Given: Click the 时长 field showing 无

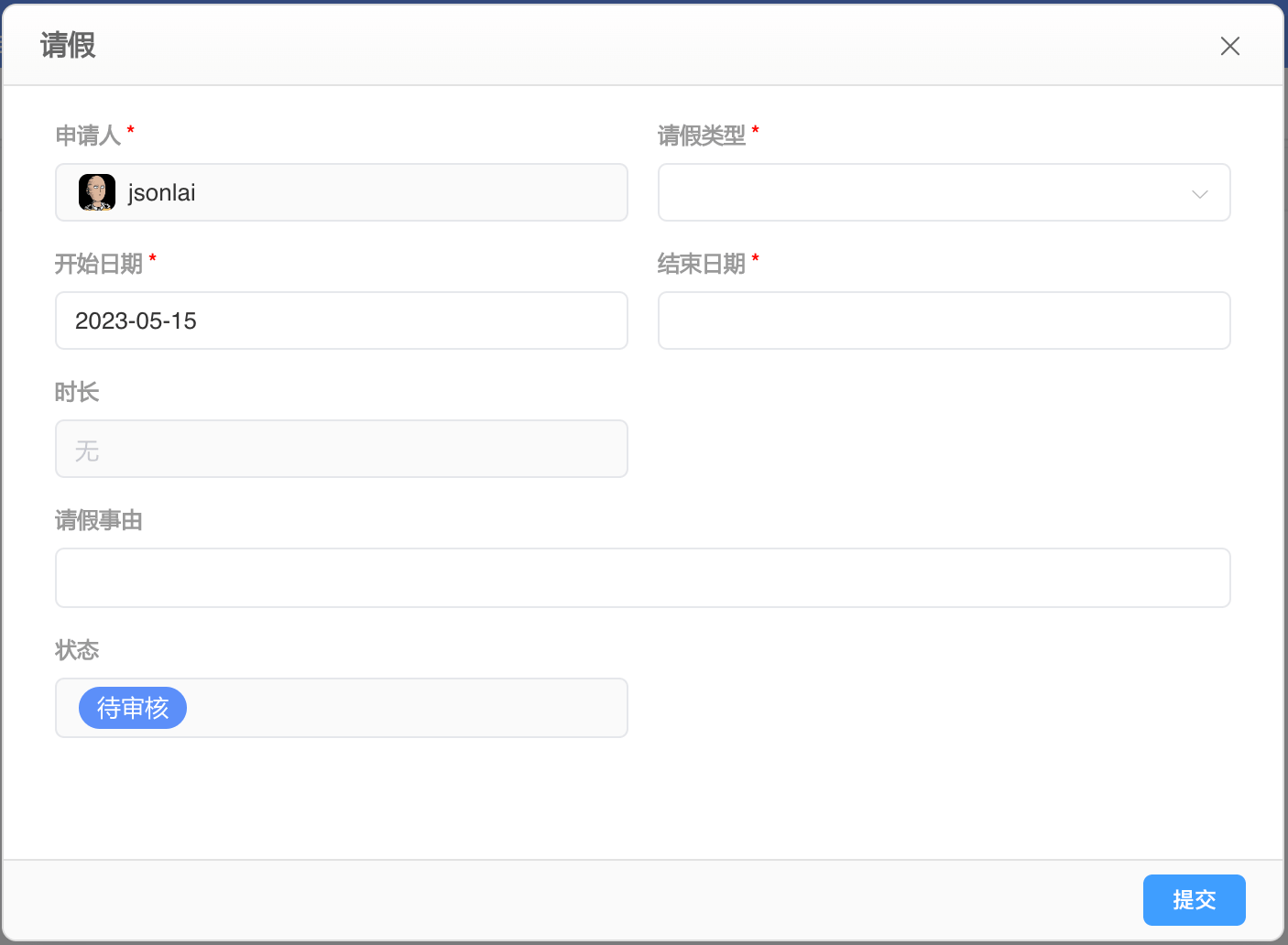Looking at the screenshot, I should pos(341,449).
